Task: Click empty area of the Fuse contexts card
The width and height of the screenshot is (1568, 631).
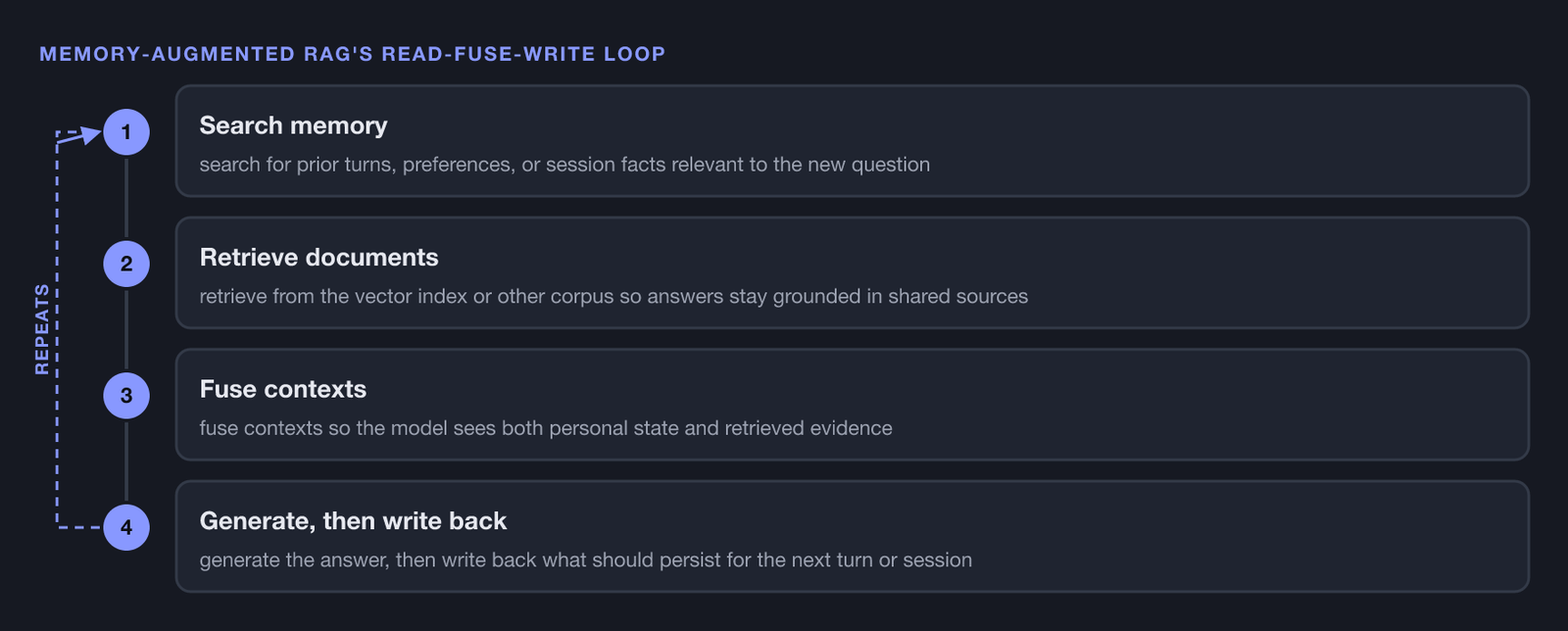Action: (1205, 404)
